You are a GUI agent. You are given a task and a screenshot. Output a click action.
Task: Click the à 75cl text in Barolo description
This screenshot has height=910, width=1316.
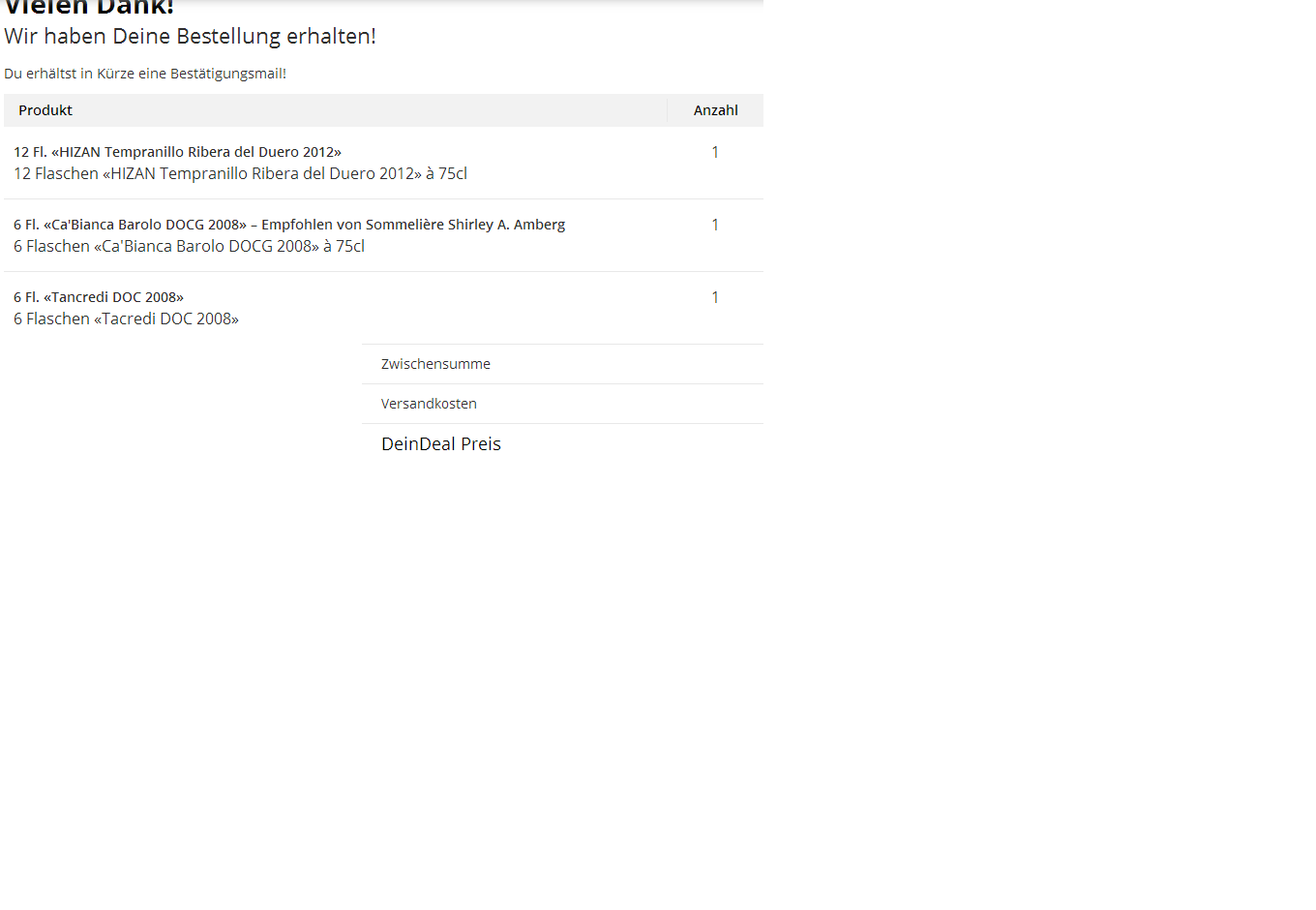344,247
